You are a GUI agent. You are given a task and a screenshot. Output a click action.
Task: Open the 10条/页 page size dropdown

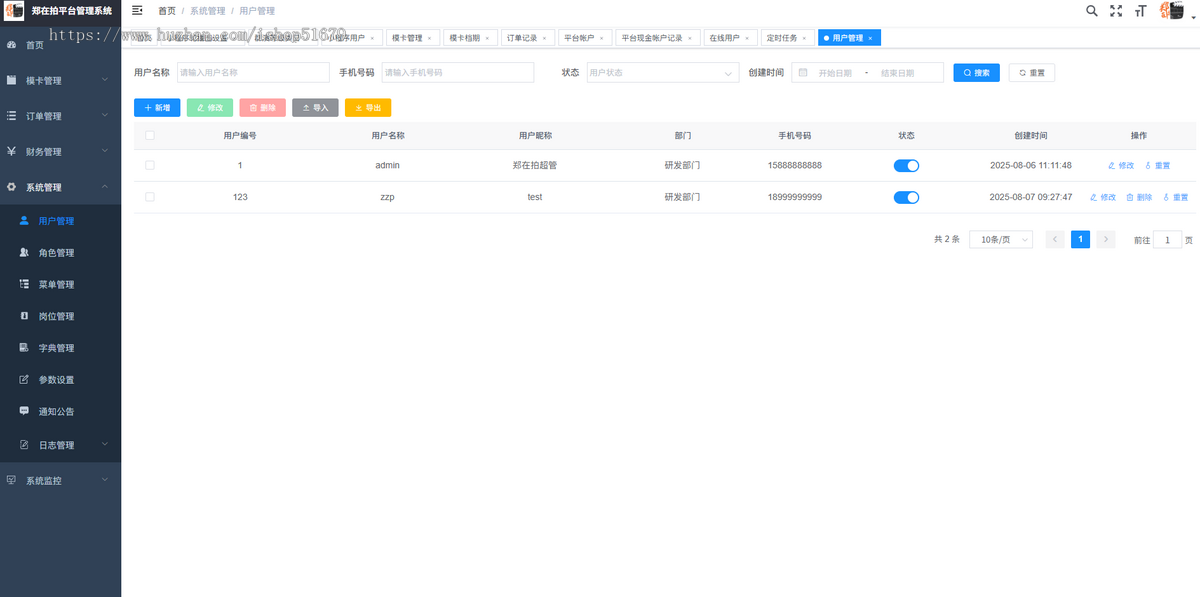click(999, 239)
